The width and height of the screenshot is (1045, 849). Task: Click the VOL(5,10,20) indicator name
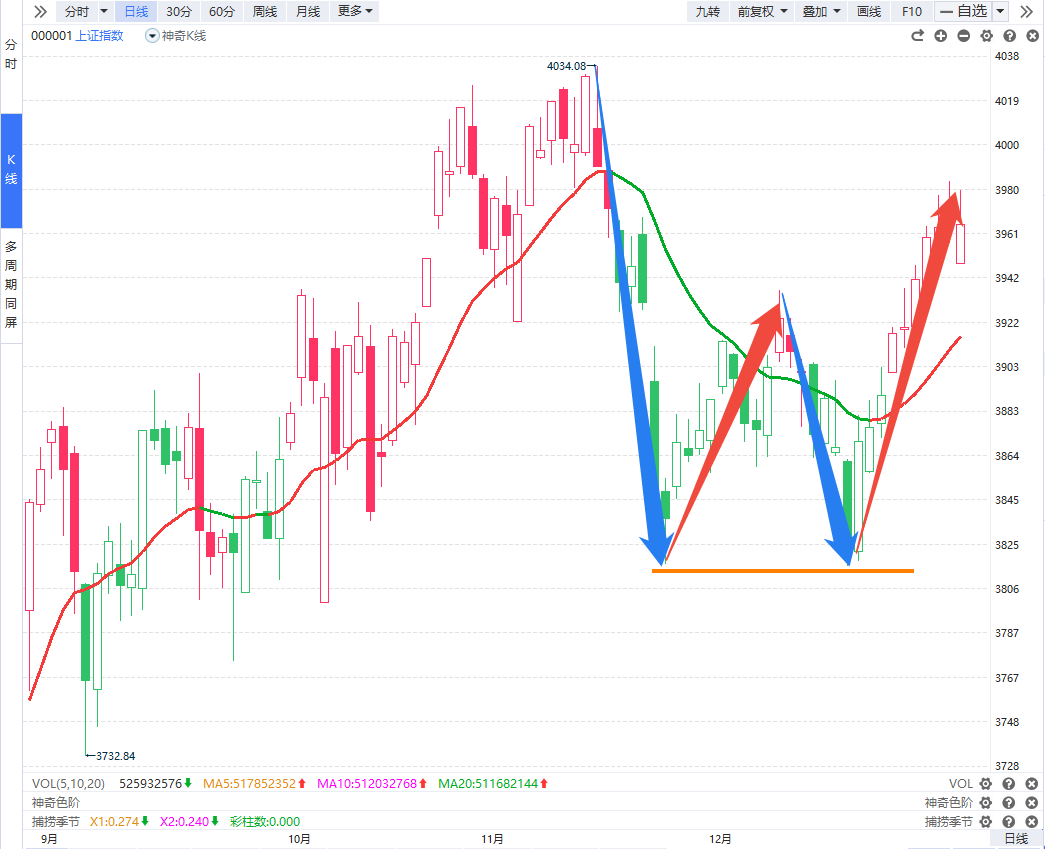pyautogui.click(x=69, y=784)
